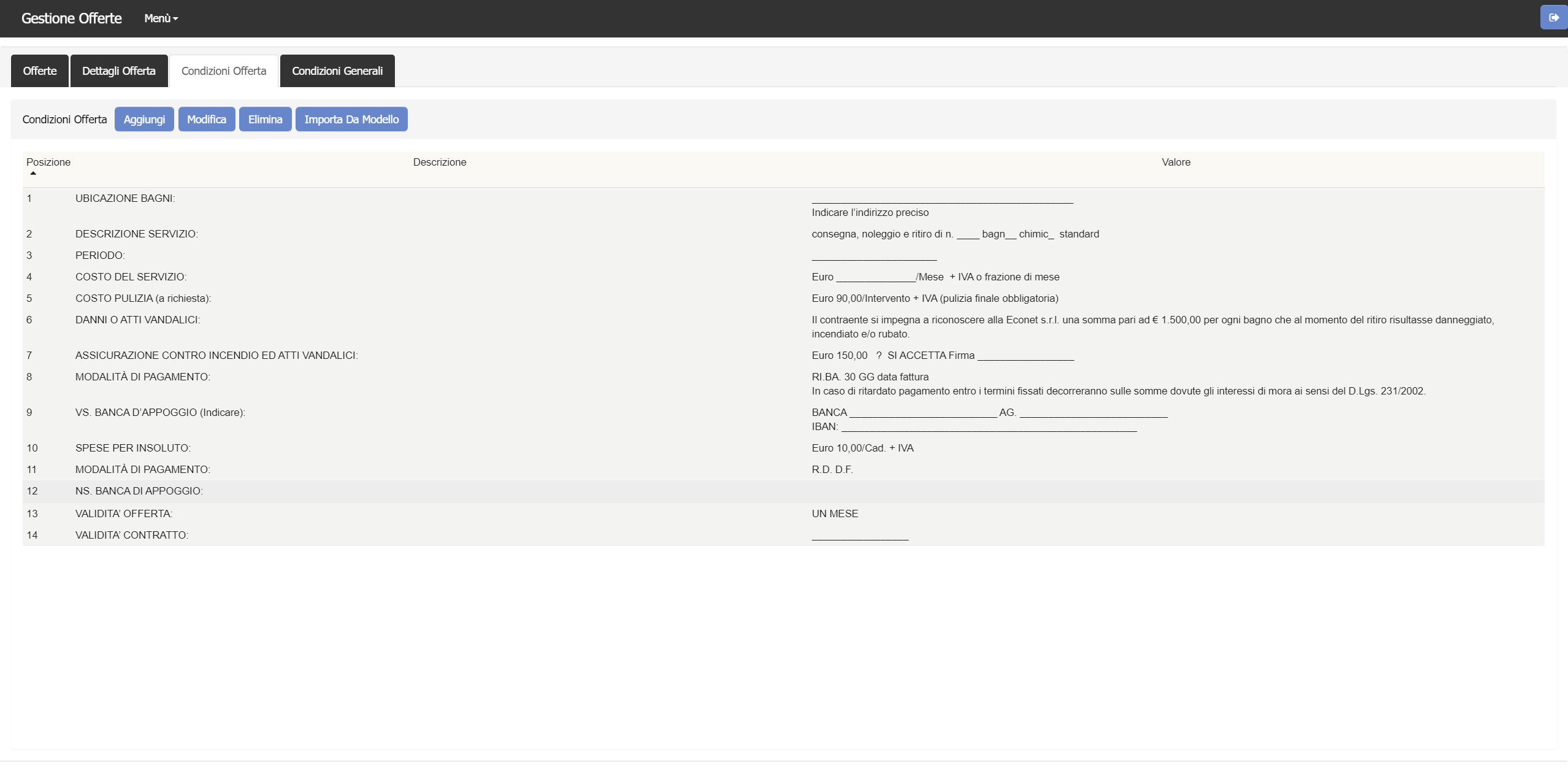This screenshot has height=773, width=1568.
Task: Open the Dettagli Offerta tab
Action: point(119,71)
